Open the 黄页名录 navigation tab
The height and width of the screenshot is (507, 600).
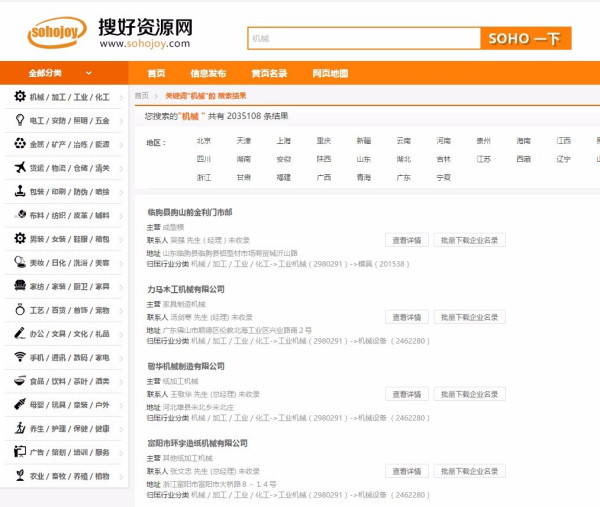268,73
